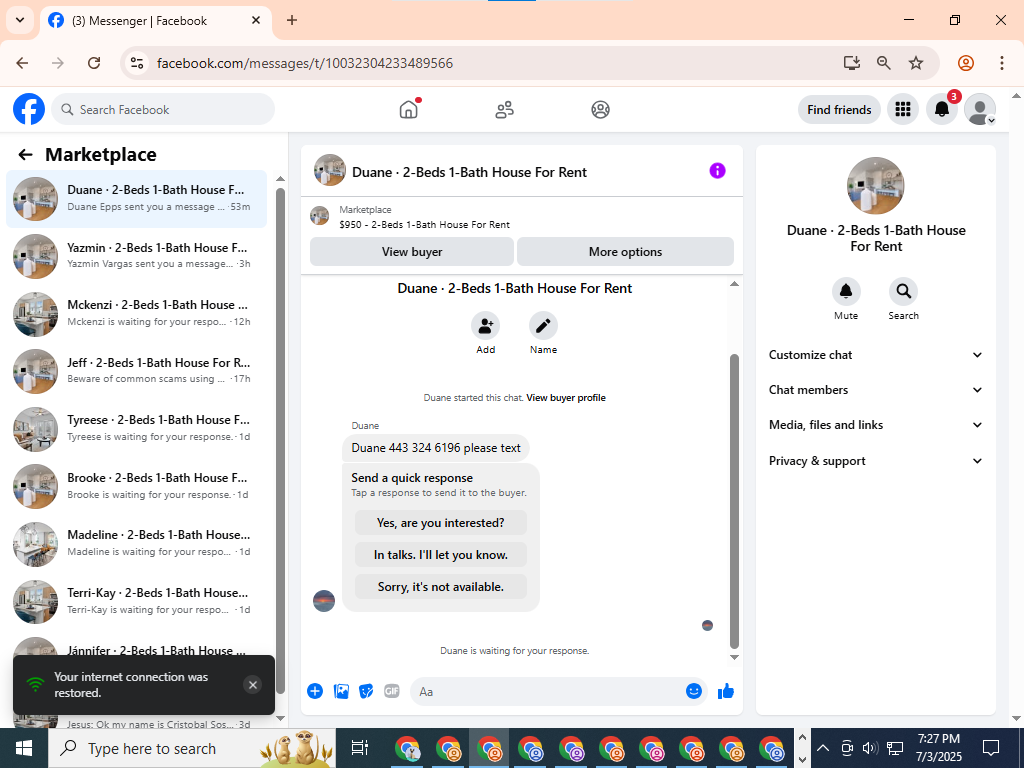Viewport: 1024px width, 768px height.
Task: Click Windows taskbar search box
Action: (192, 748)
